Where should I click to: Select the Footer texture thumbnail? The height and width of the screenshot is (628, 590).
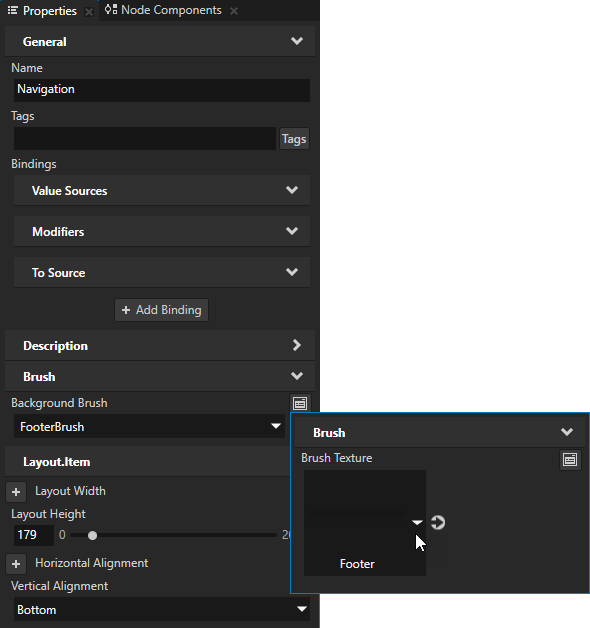(365, 523)
